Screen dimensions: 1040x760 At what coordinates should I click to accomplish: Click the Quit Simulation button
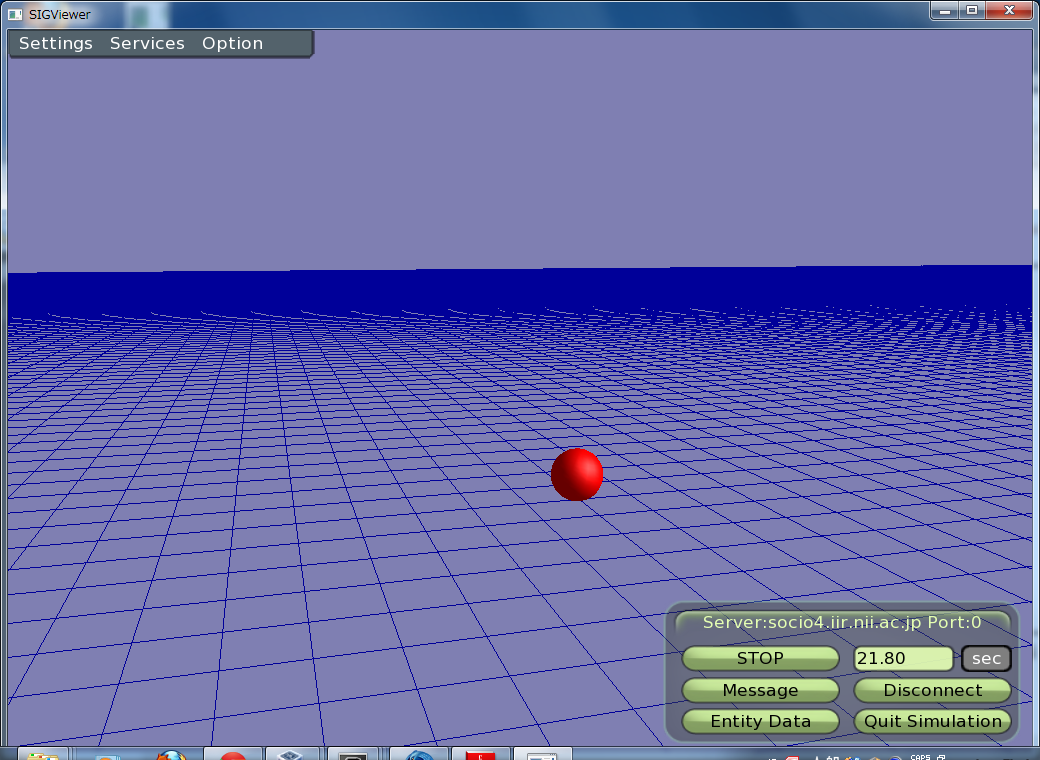932,721
